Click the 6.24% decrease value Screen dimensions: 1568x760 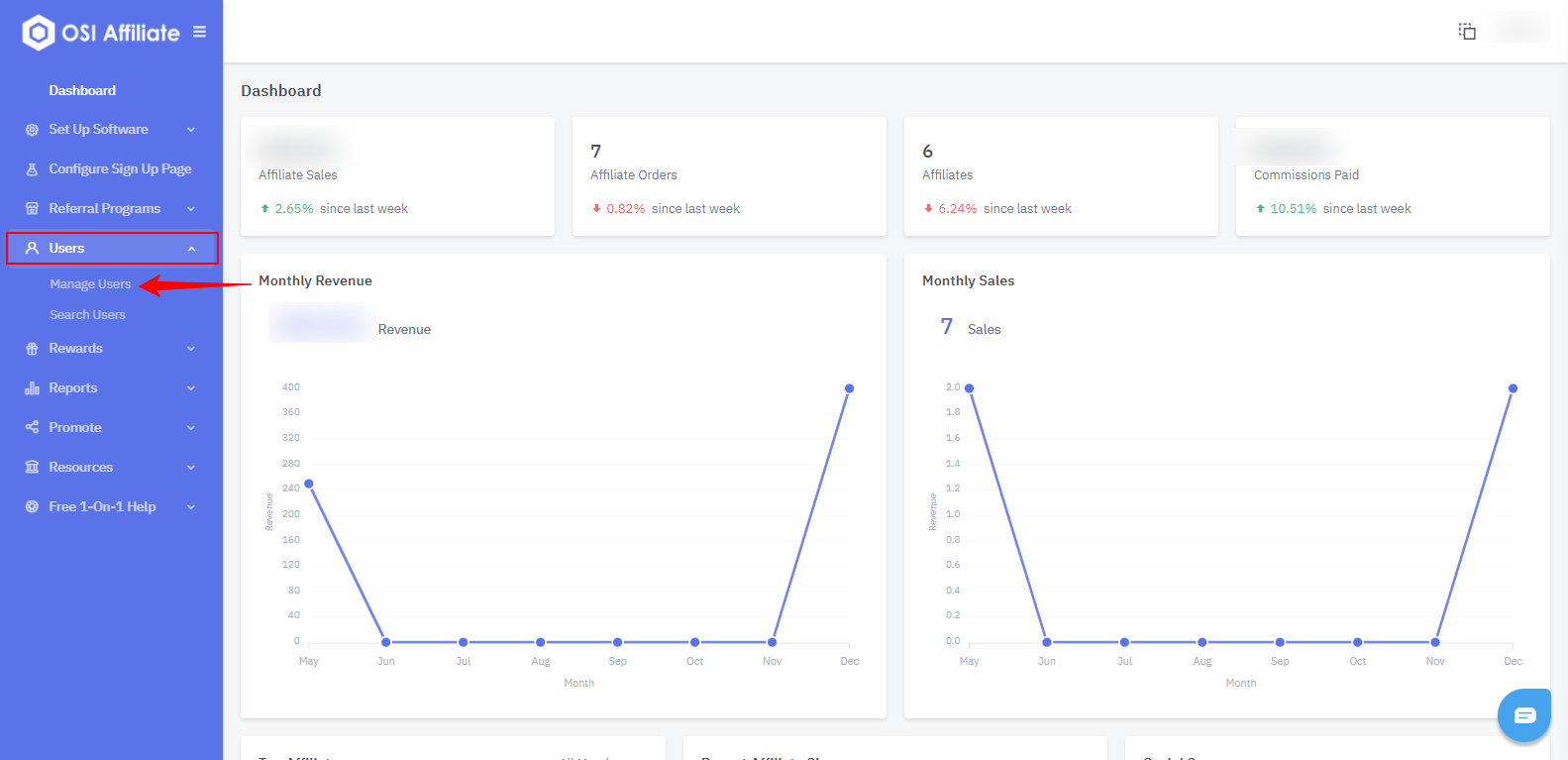(x=957, y=209)
